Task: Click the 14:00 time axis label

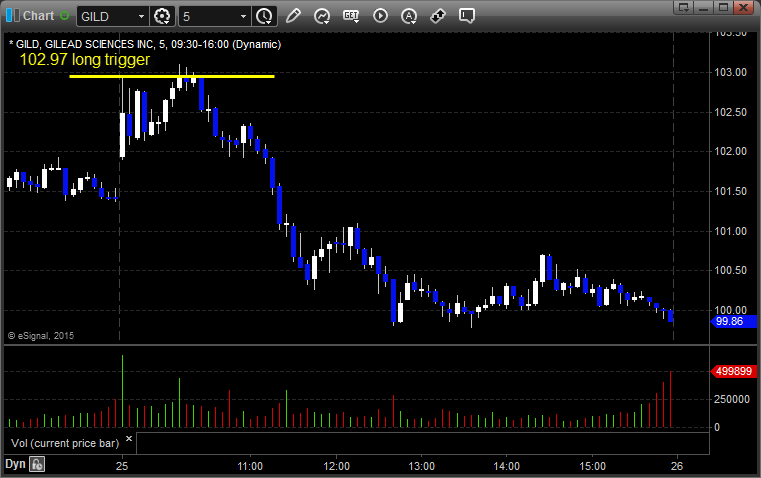Action: [507, 466]
